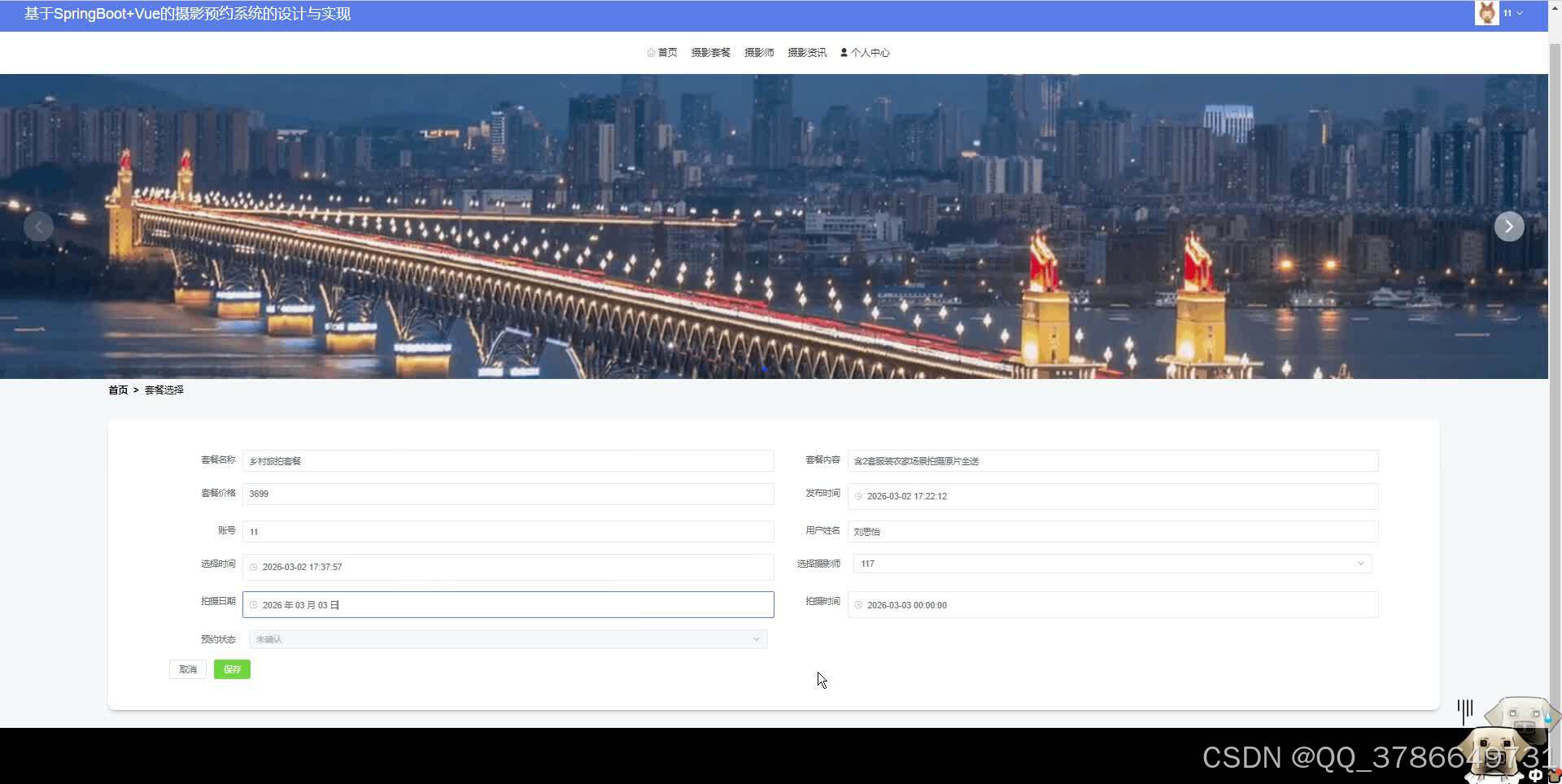This screenshot has width=1562, height=784.
Task: Open the 摄影资讯 navigation item
Action: click(807, 53)
